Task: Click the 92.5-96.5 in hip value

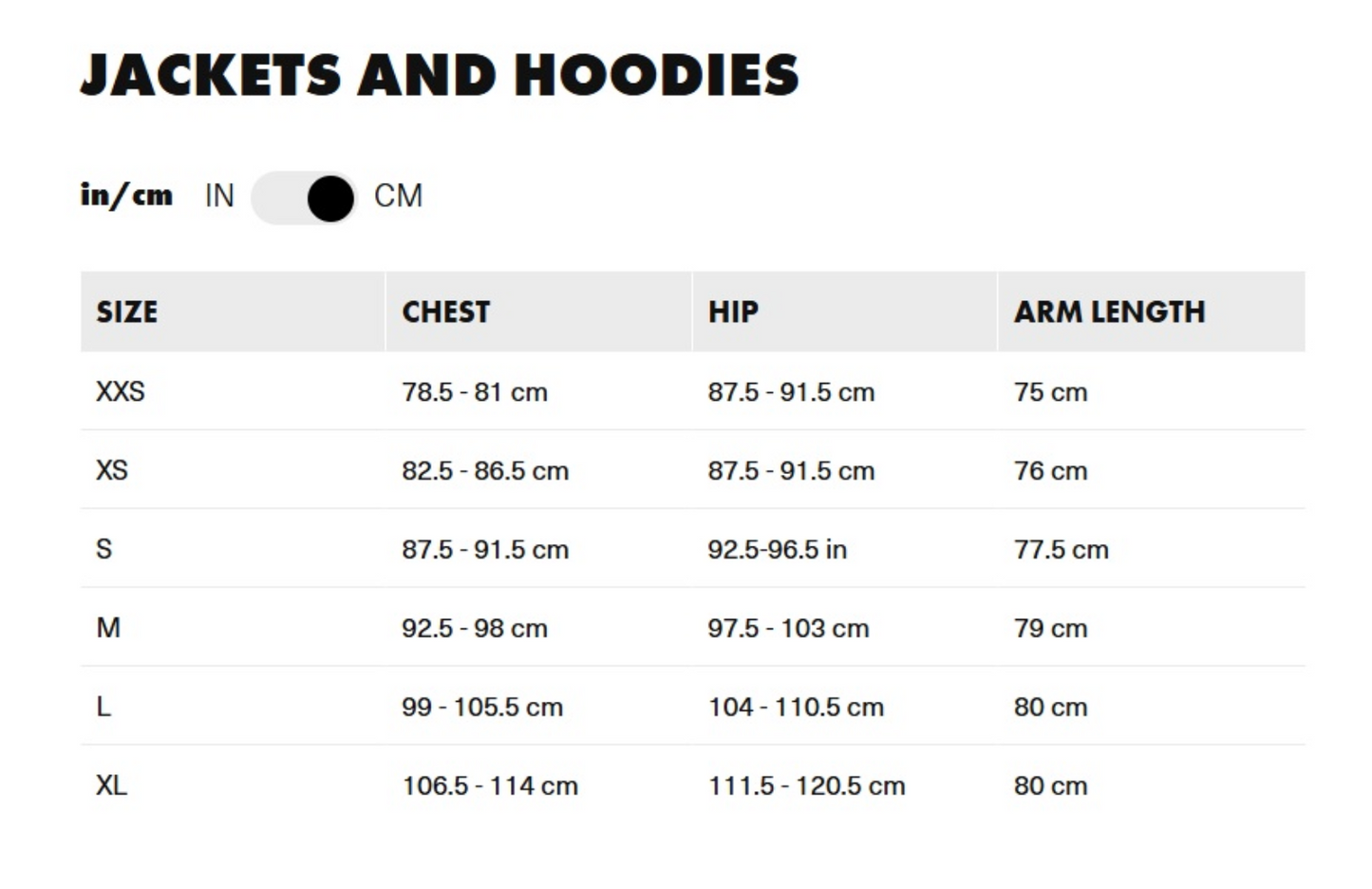Action: 777,549
